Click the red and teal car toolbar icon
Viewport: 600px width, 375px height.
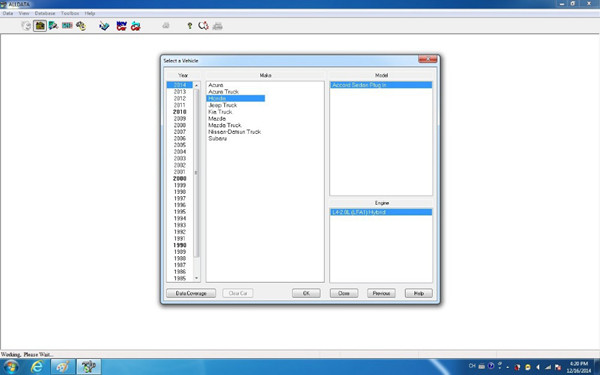pyautogui.click(x=135, y=26)
